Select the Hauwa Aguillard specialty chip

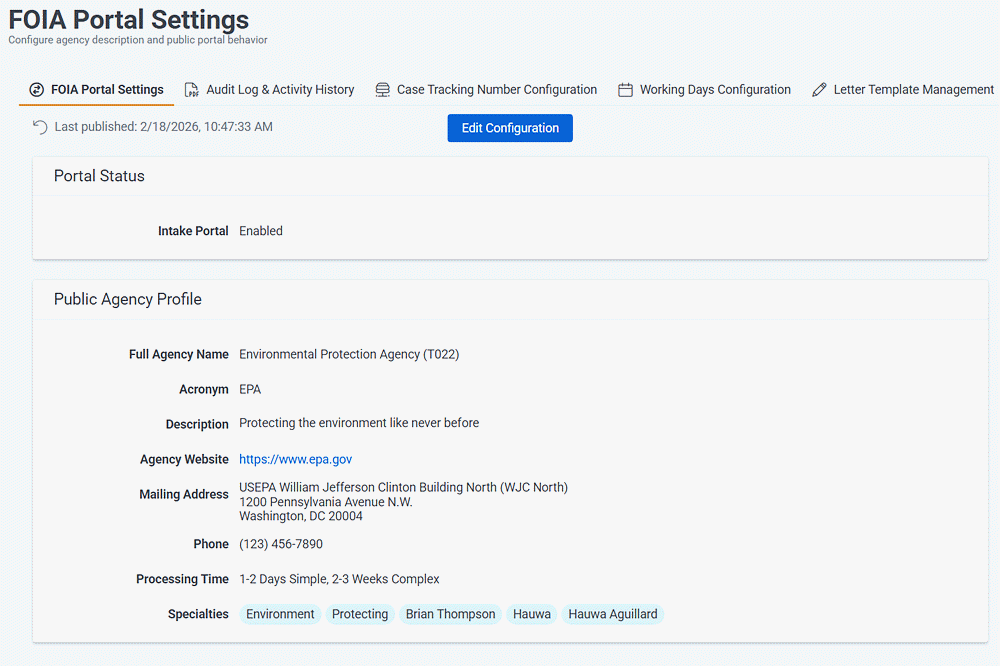(612, 613)
